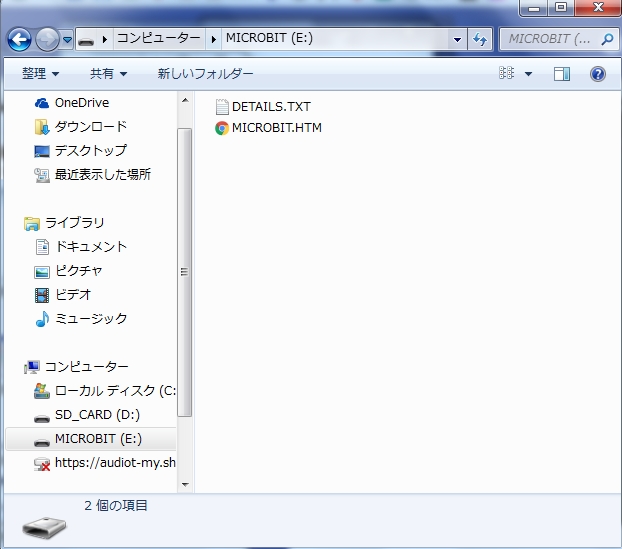This screenshot has width=622, height=549.
Task: Expand the arrow before コンピューター breadcrumb
Action: click(105, 39)
